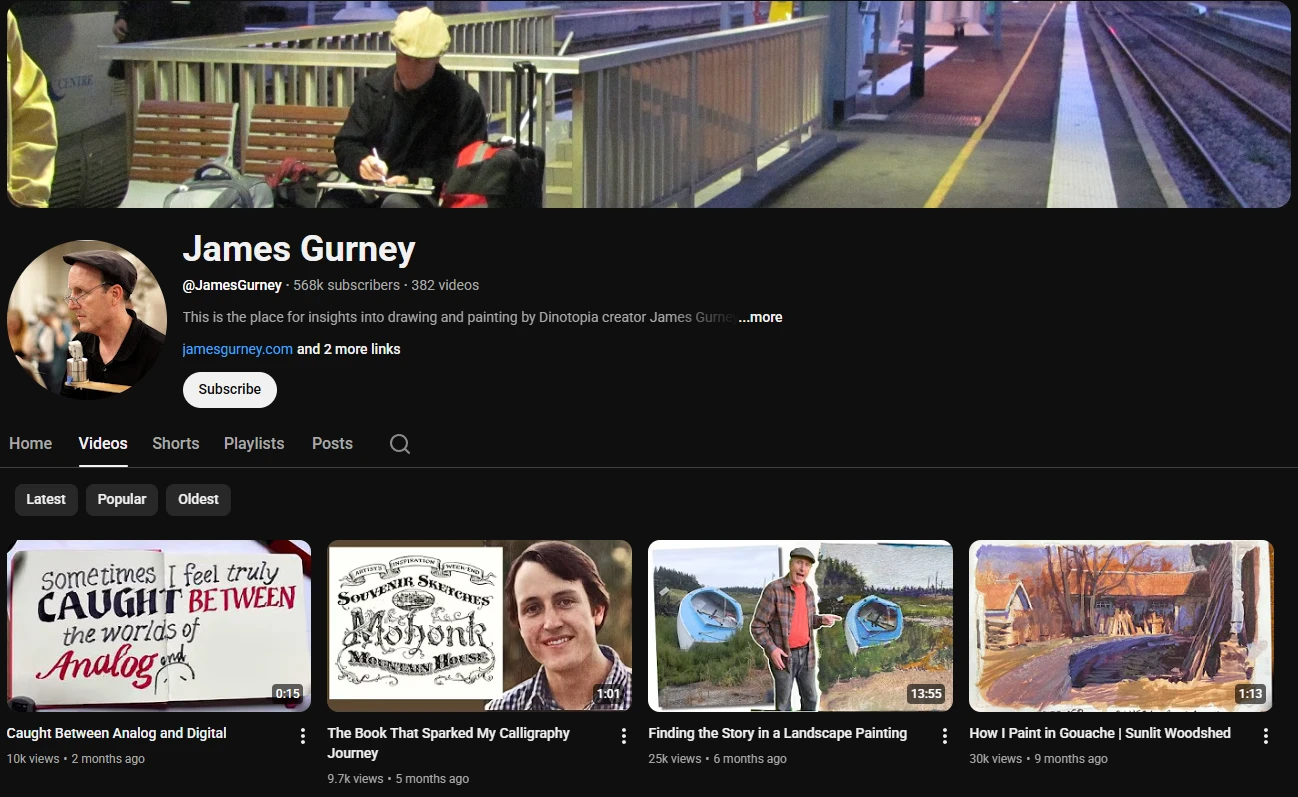The image size is (1298, 797).
Task: Visit the jamesgurney.com link
Action: pos(237,349)
